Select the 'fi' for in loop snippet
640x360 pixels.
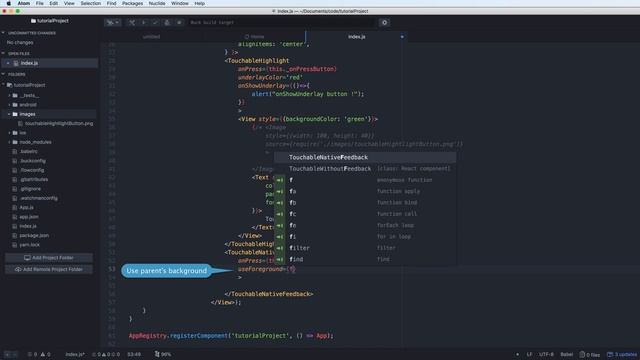[x=365, y=237]
